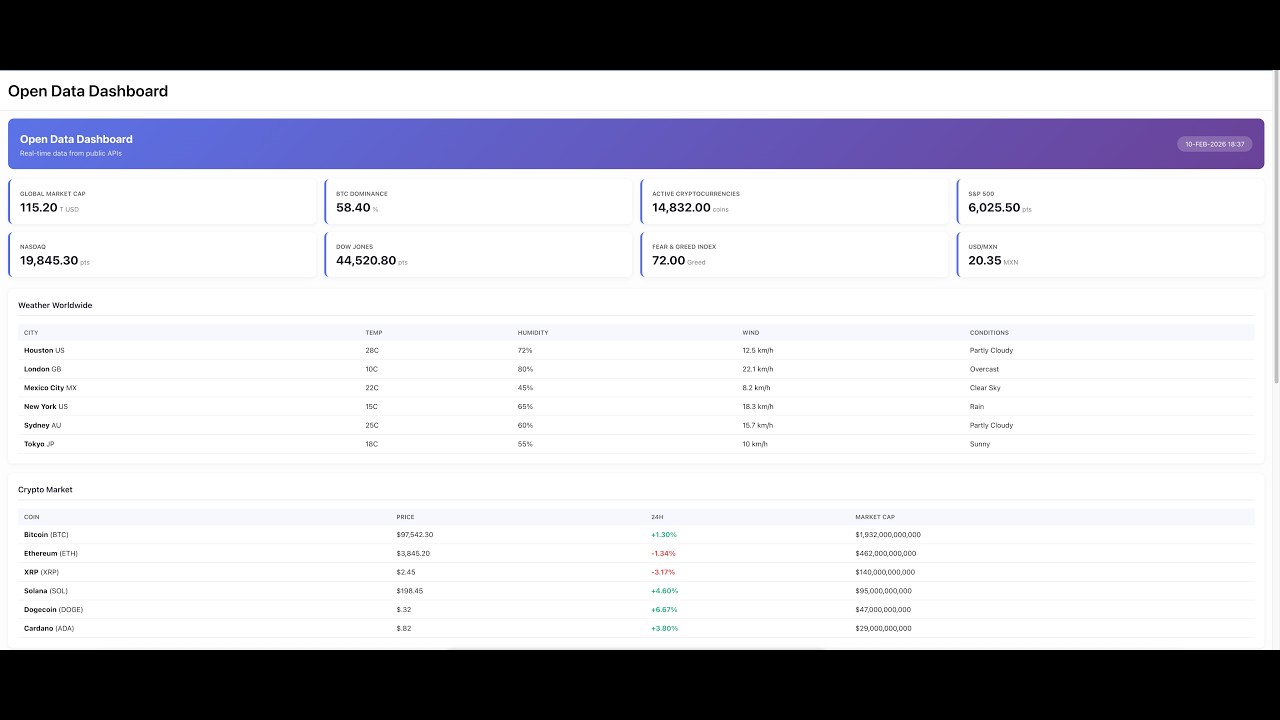Click the COIN column header

pyautogui.click(x=32, y=517)
